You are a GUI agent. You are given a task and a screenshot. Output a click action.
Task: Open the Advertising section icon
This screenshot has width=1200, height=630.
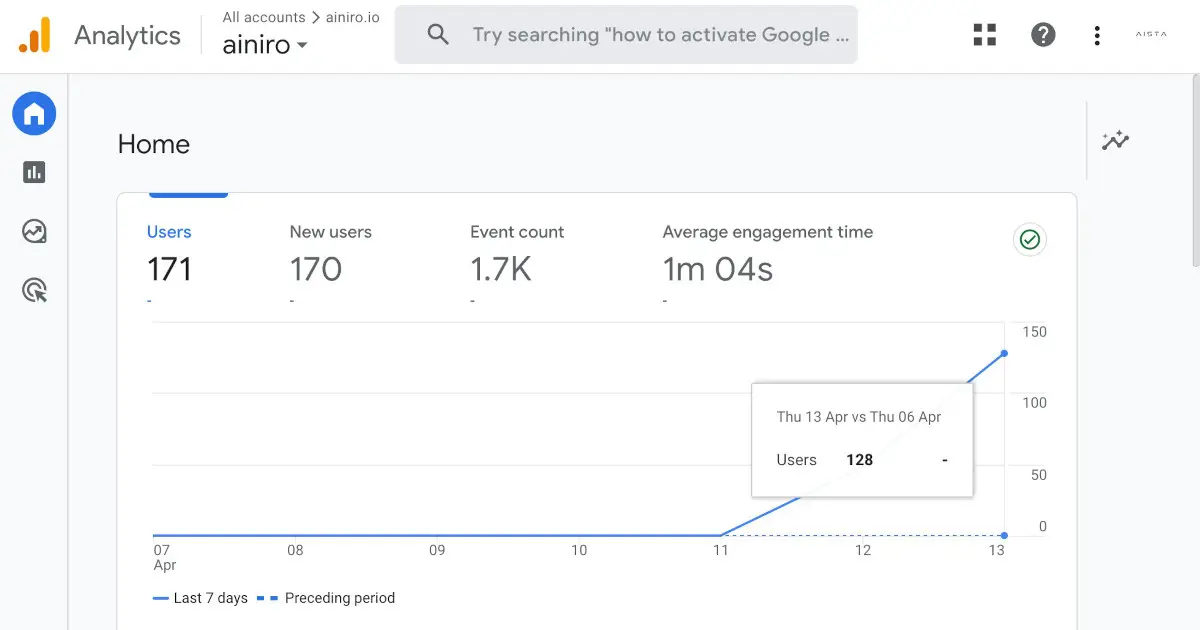(x=34, y=291)
